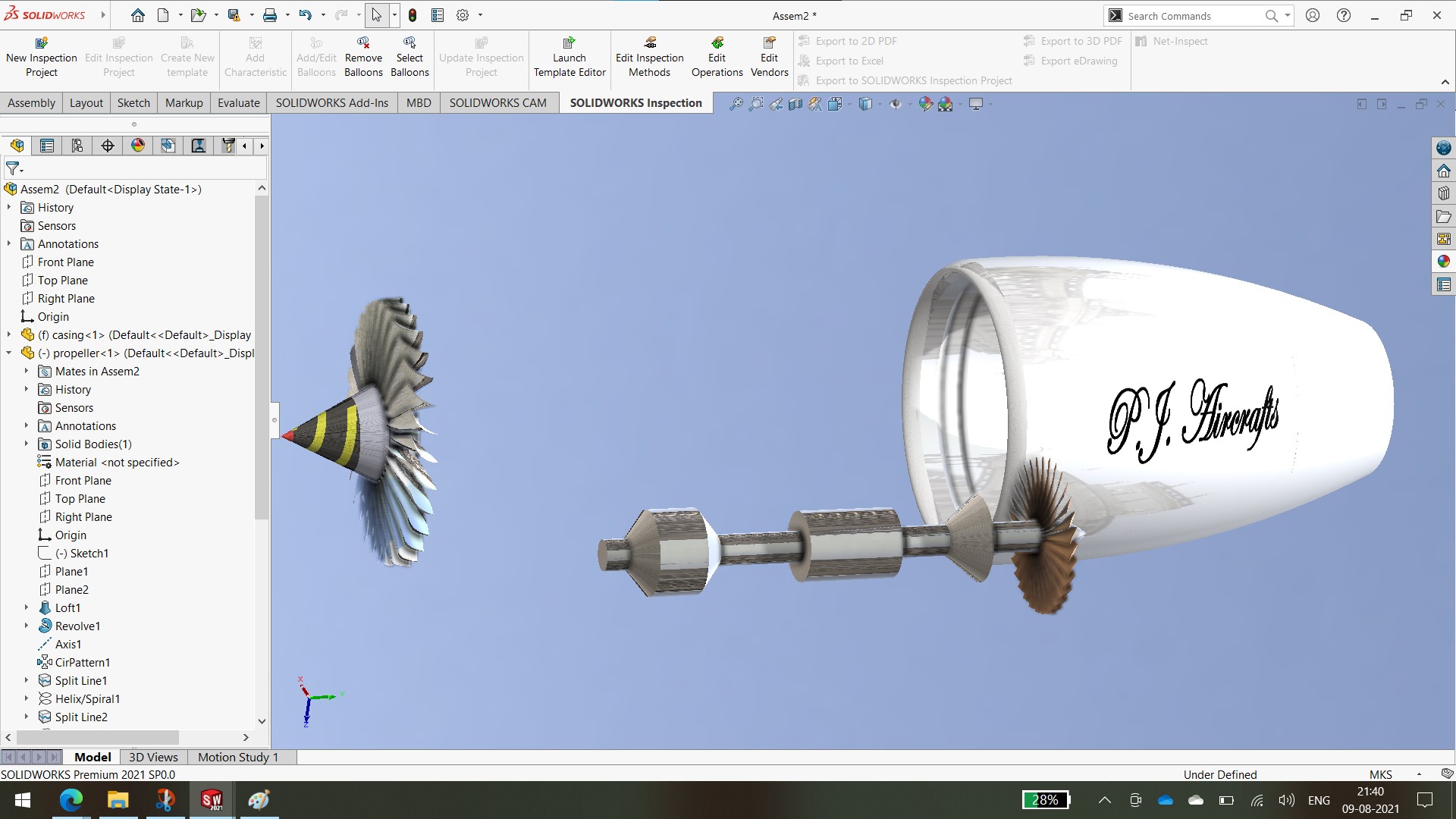Open the DisplayManager tab icon

tap(138, 146)
